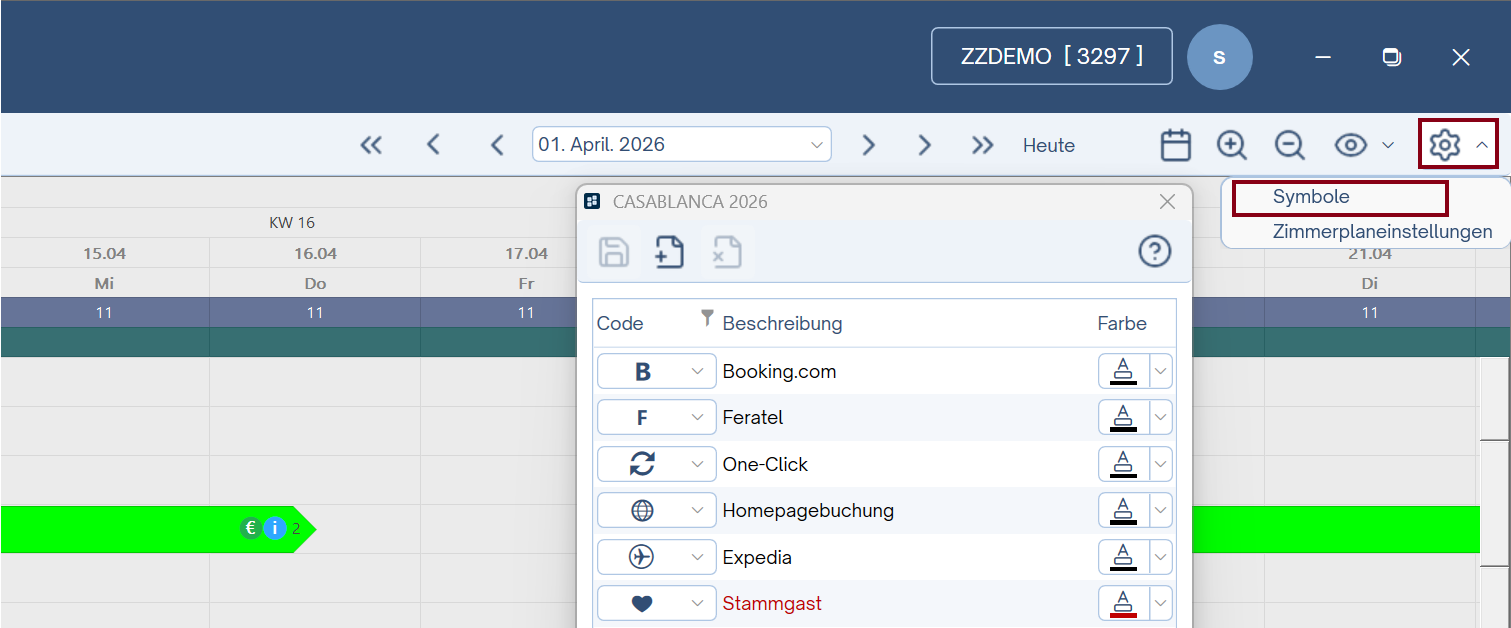The width and height of the screenshot is (1511, 628).
Task: Zoom out the room plan view
Action: tap(1289, 145)
